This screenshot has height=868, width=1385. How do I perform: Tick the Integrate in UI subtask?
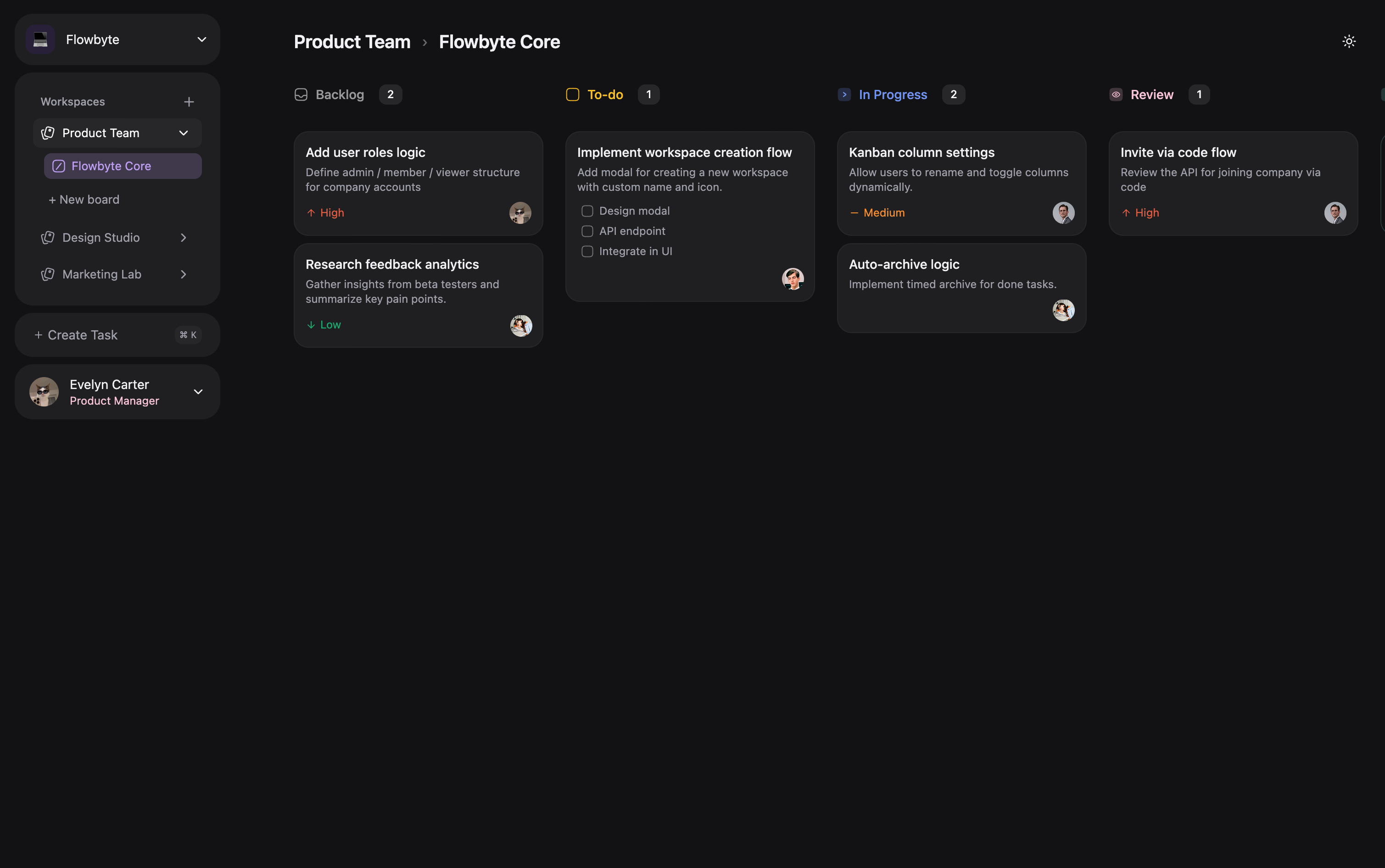pyautogui.click(x=587, y=251)
